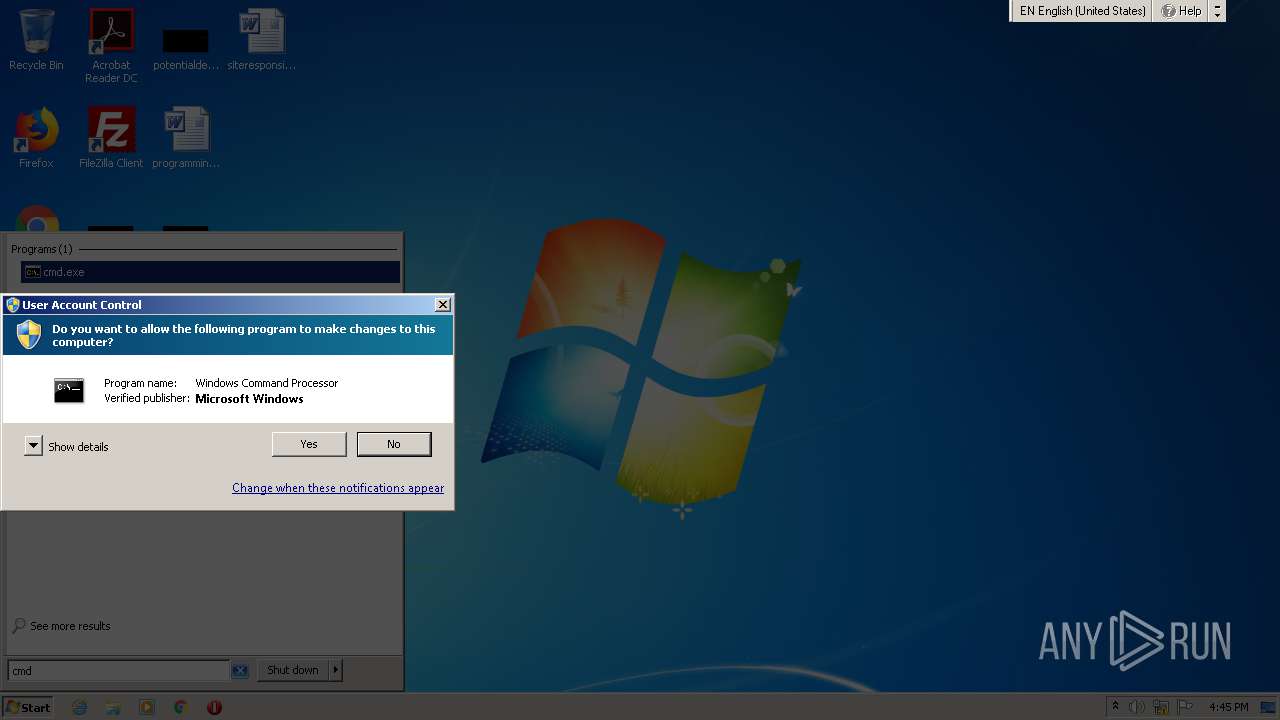Open EN English language bar selector
Image resolution: width=1280 pixels, height=720 pixels.
tap(1081, 11)
